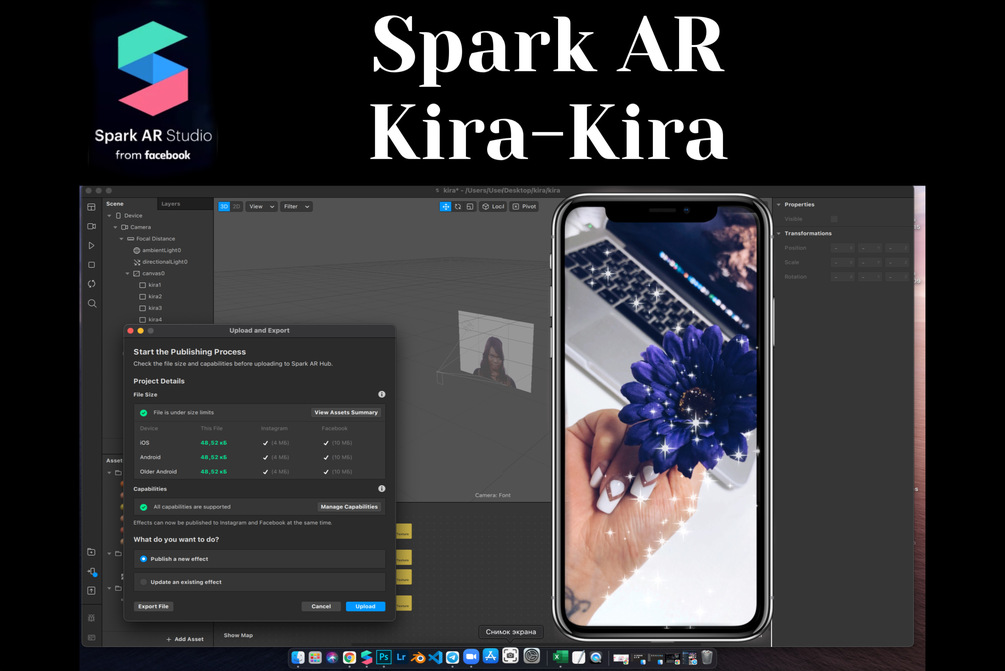The image size is (1005, 671).
Task: Open Spark AR Studio from the Dock
Action: pos(367,657)
